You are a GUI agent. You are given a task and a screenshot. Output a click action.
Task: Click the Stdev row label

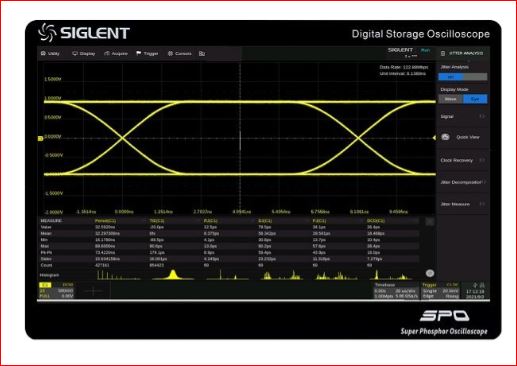(46, 259)
